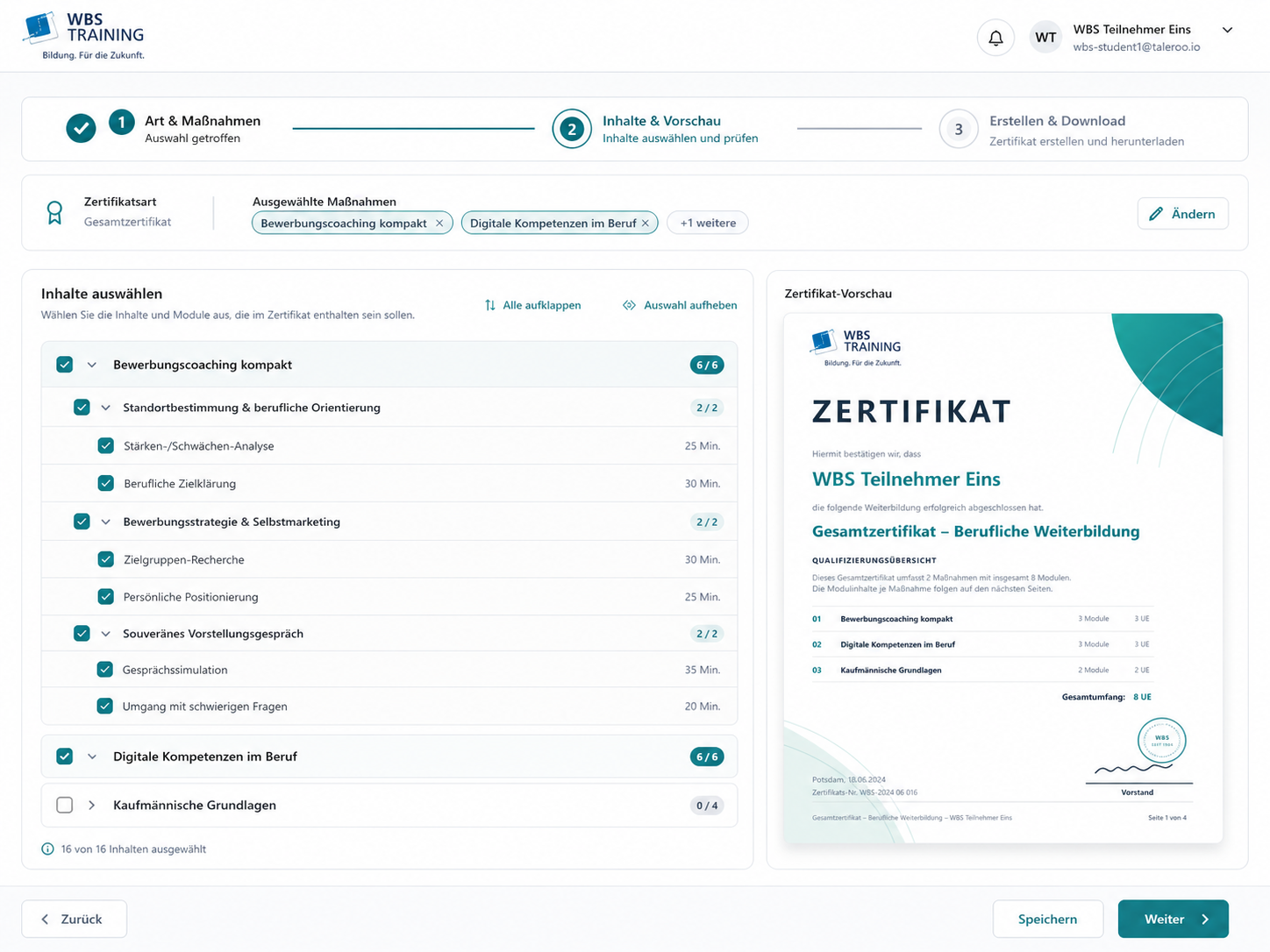Click the info icon beside selection count
Image resolution: width=1270 pixels, height=952 pixels.
click(x=47, y=849)
